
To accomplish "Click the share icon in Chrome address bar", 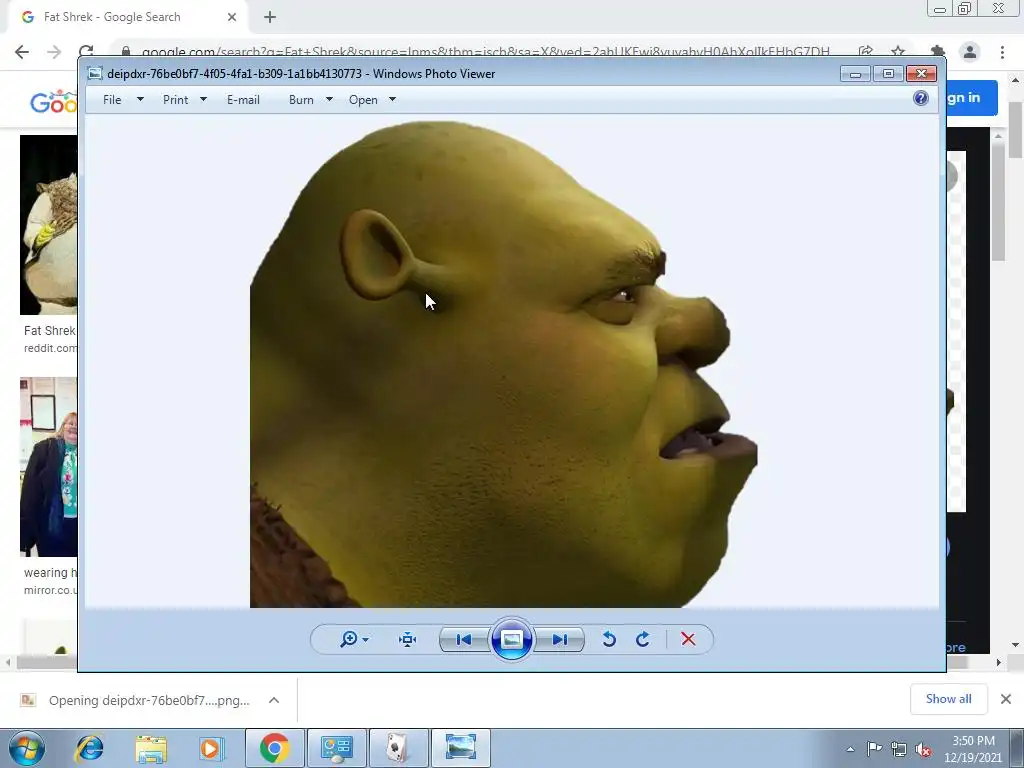I will [866, 52].
